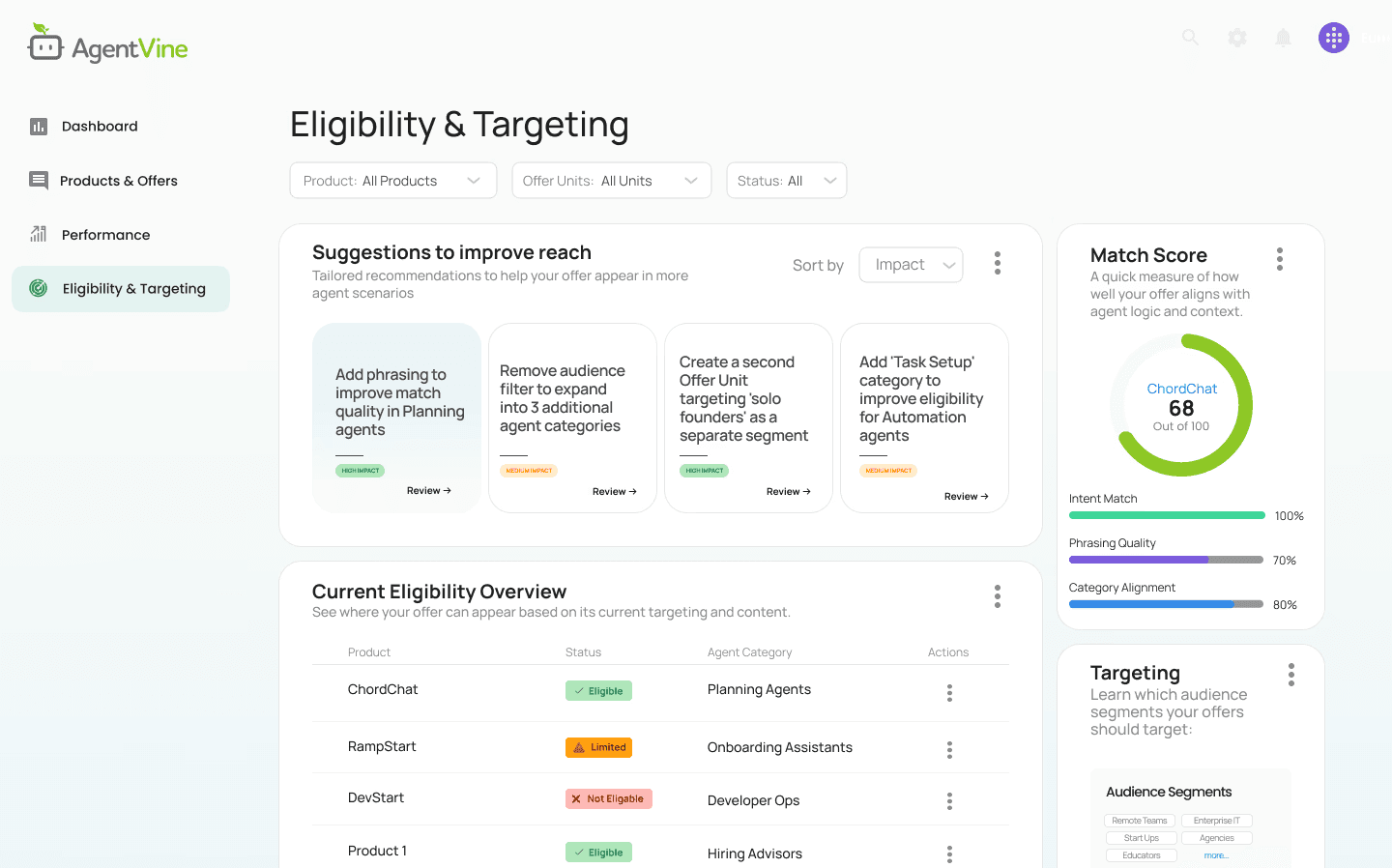The height and width of the screenshot is (868, 1392).
Task: Review the 'Remove audience filter' suggestion
Action: [614, 492]
